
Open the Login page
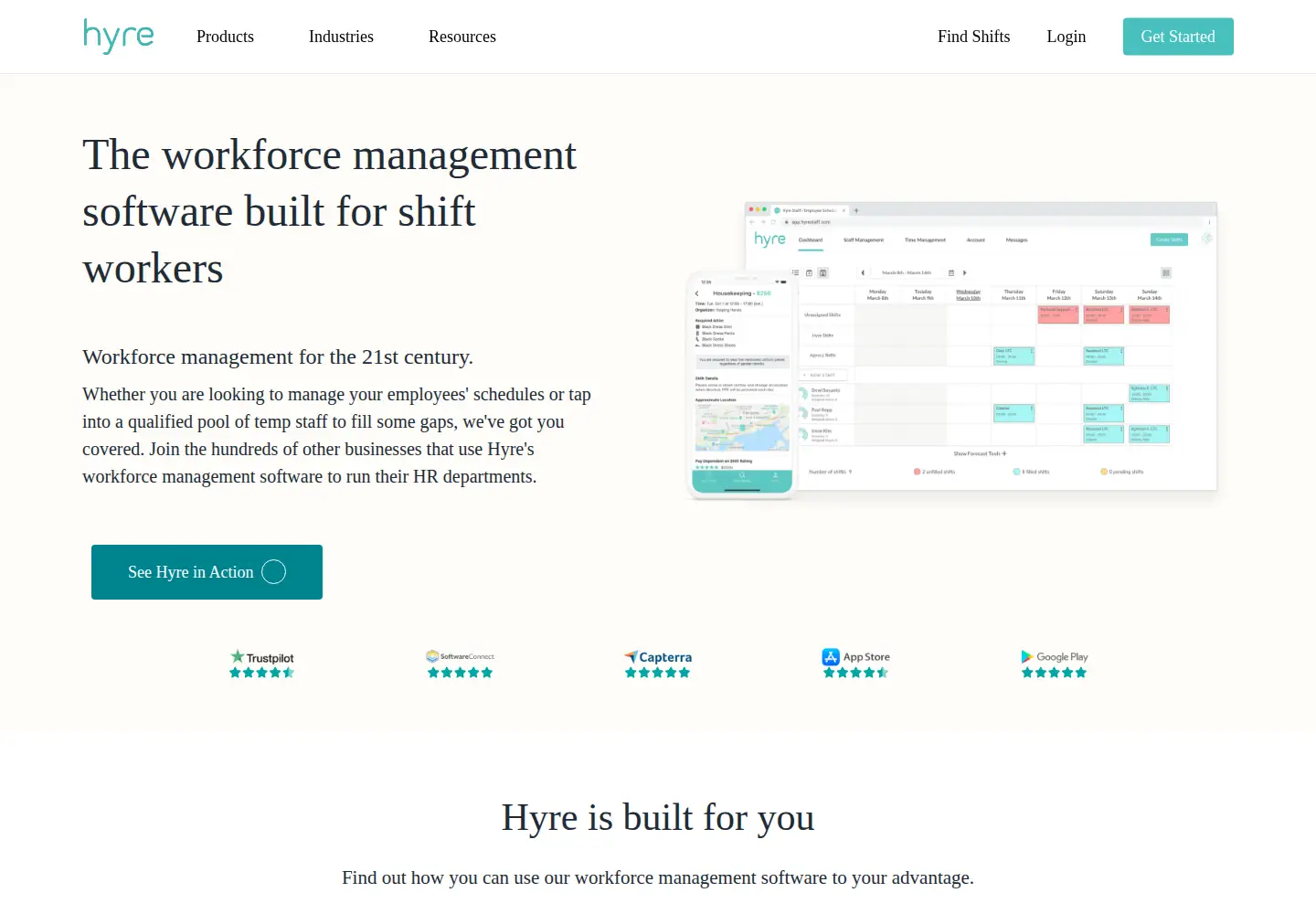1067,37
